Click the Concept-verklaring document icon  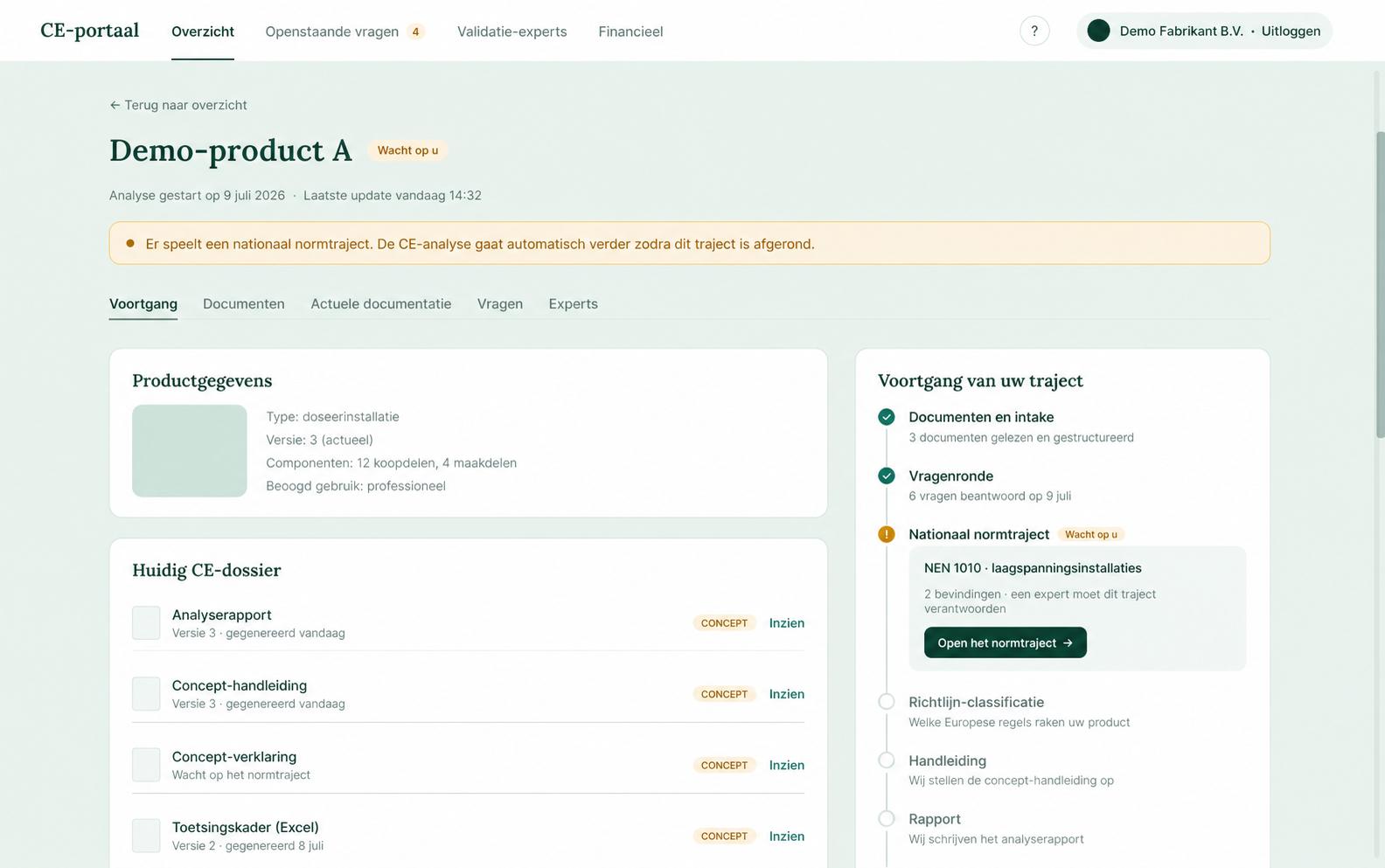tap(146, 765)
